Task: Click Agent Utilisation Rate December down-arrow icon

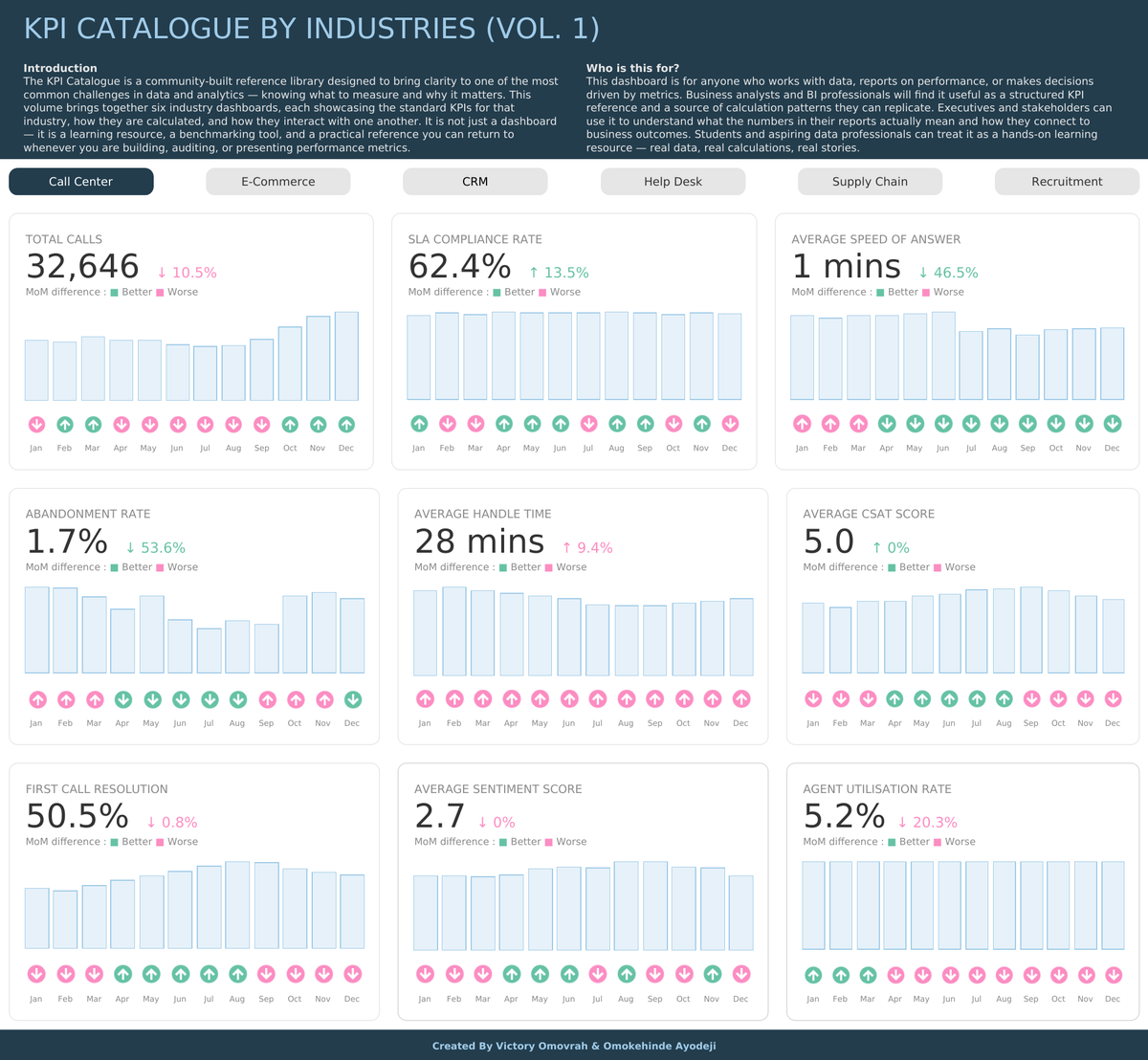Action: (1113, 975)
